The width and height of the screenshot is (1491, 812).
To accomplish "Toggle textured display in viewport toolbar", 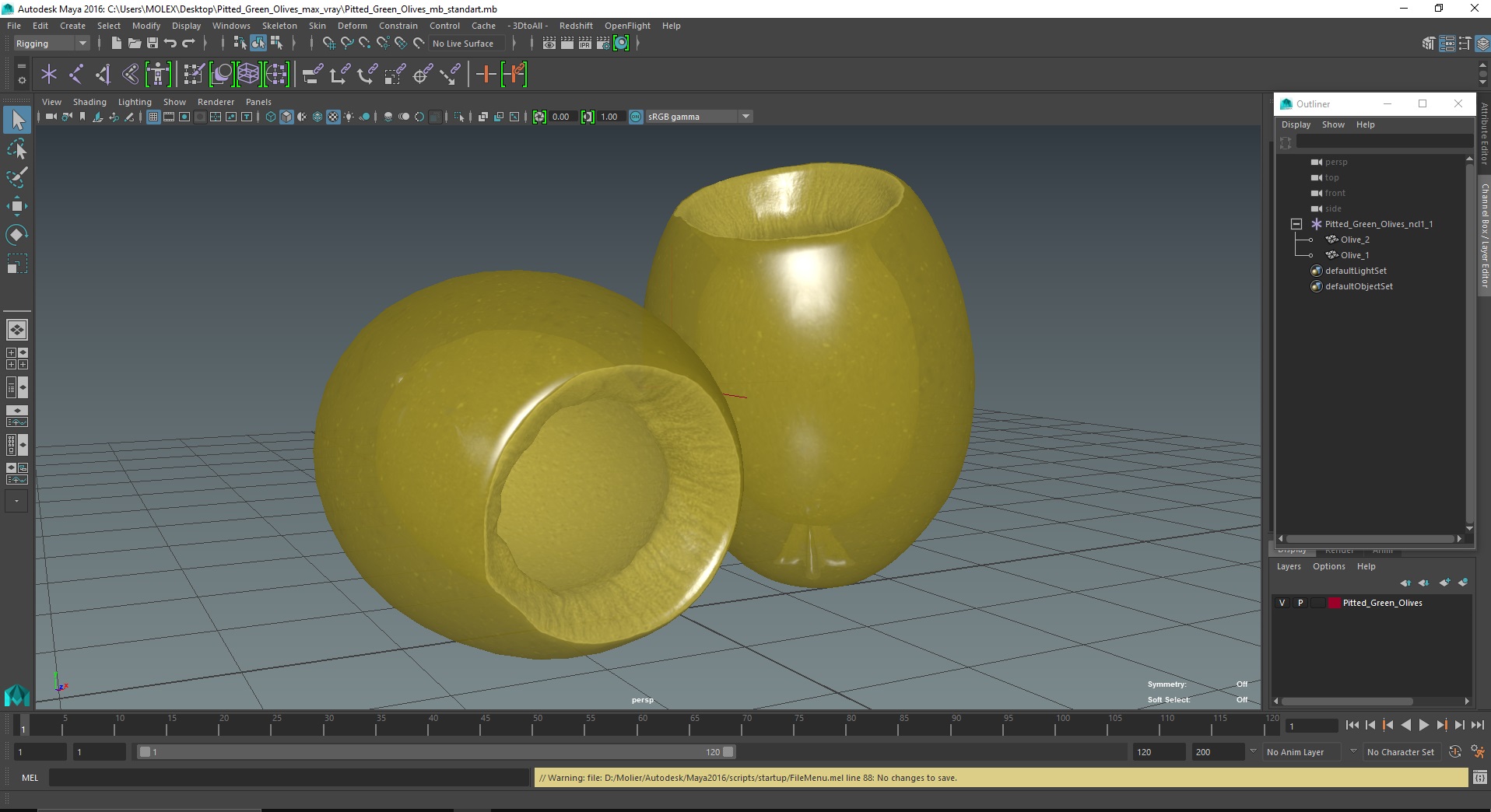I will (333, 117).
